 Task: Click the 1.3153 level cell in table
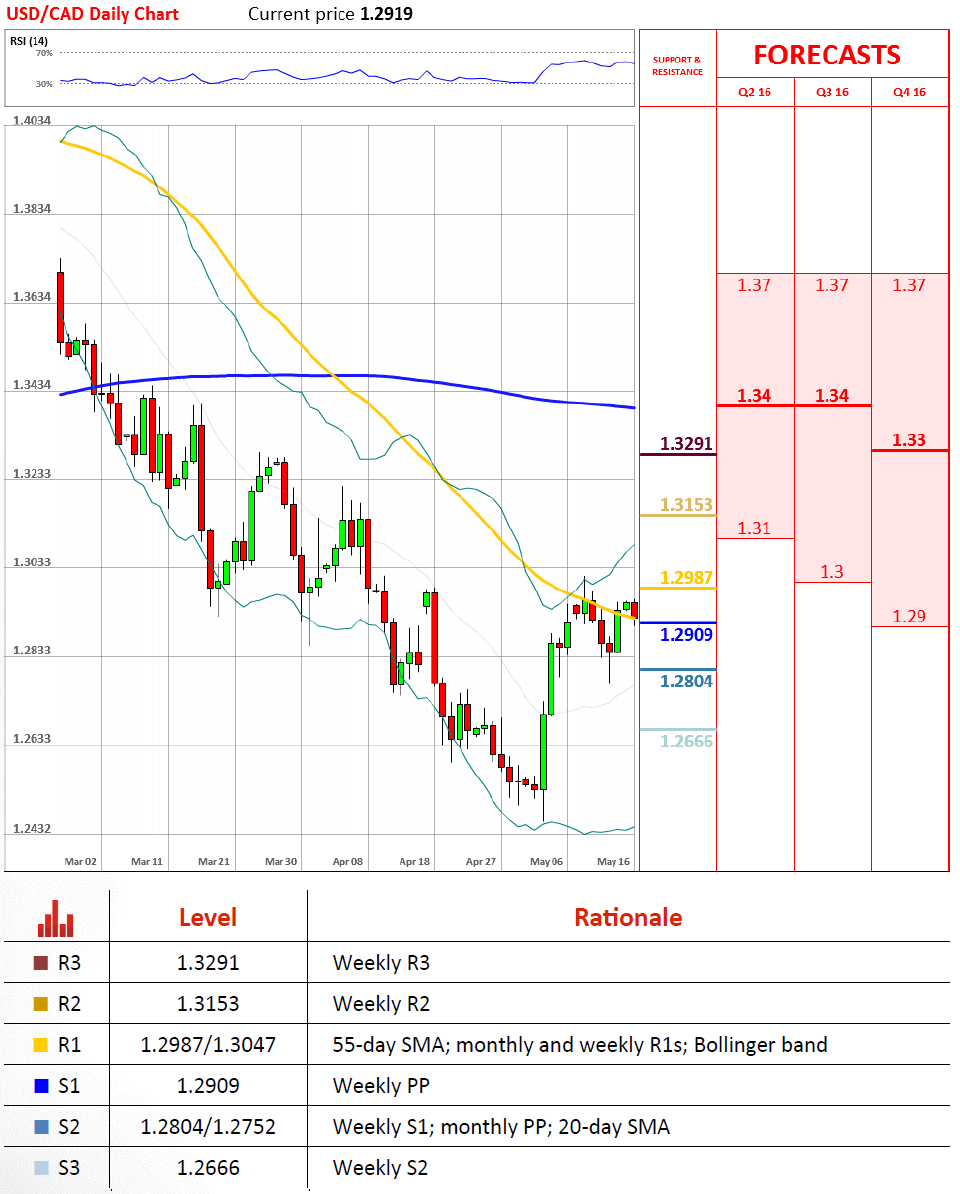click(x=208, y=1004)
